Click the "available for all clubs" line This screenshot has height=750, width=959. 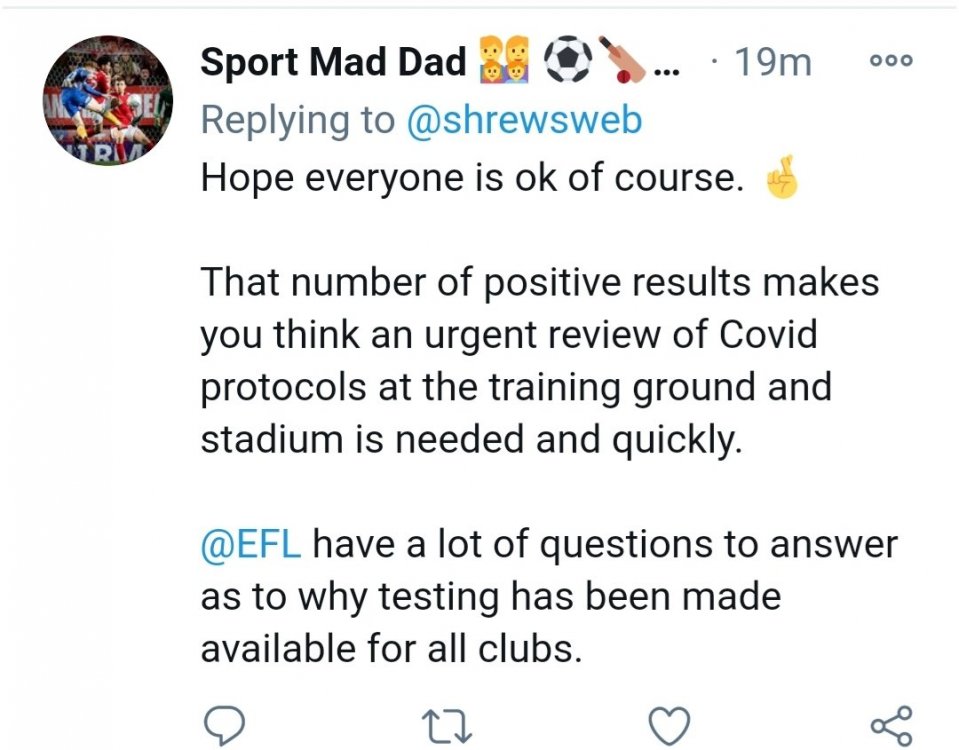pyautogui.click(x=391, y=650)
